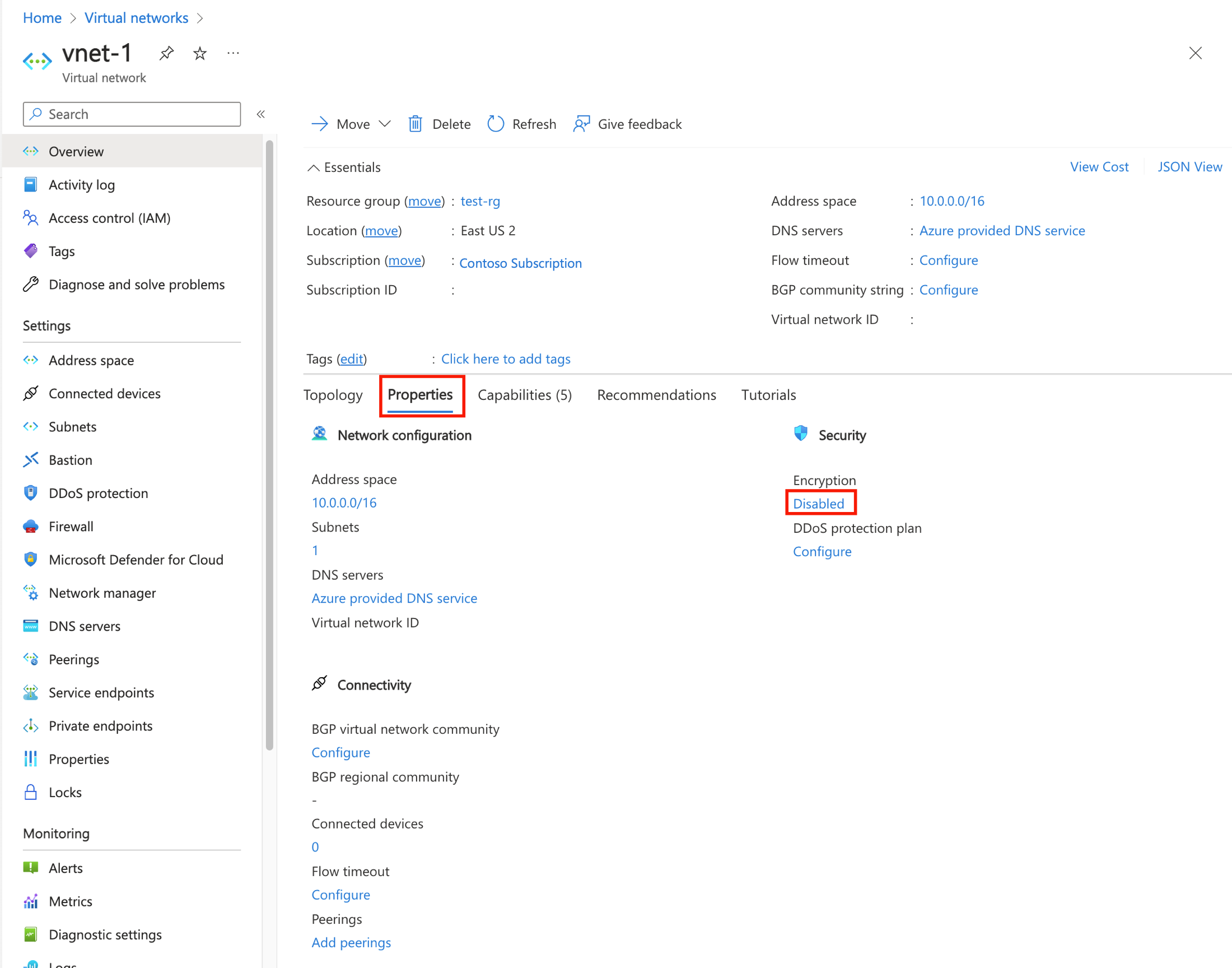Click the Access control IAM icon
Viewport: 1232px width, 968px height.
[x=31, y=217]
